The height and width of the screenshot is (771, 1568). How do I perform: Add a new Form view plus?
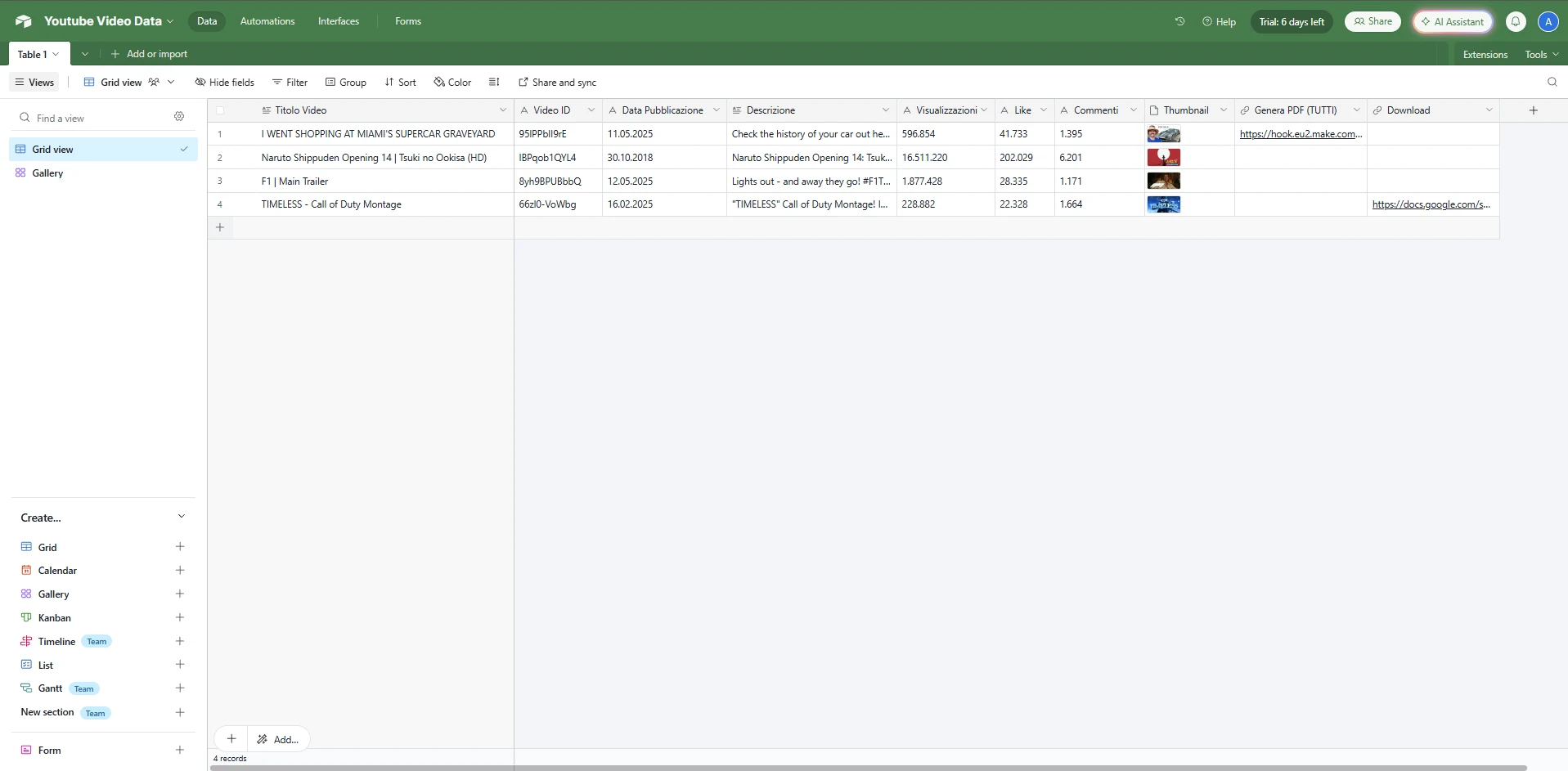click(180, 750)
